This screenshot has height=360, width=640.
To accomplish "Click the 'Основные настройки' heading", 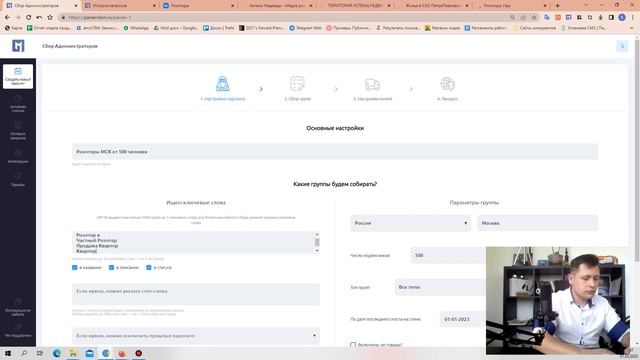I will pos(335,128).
